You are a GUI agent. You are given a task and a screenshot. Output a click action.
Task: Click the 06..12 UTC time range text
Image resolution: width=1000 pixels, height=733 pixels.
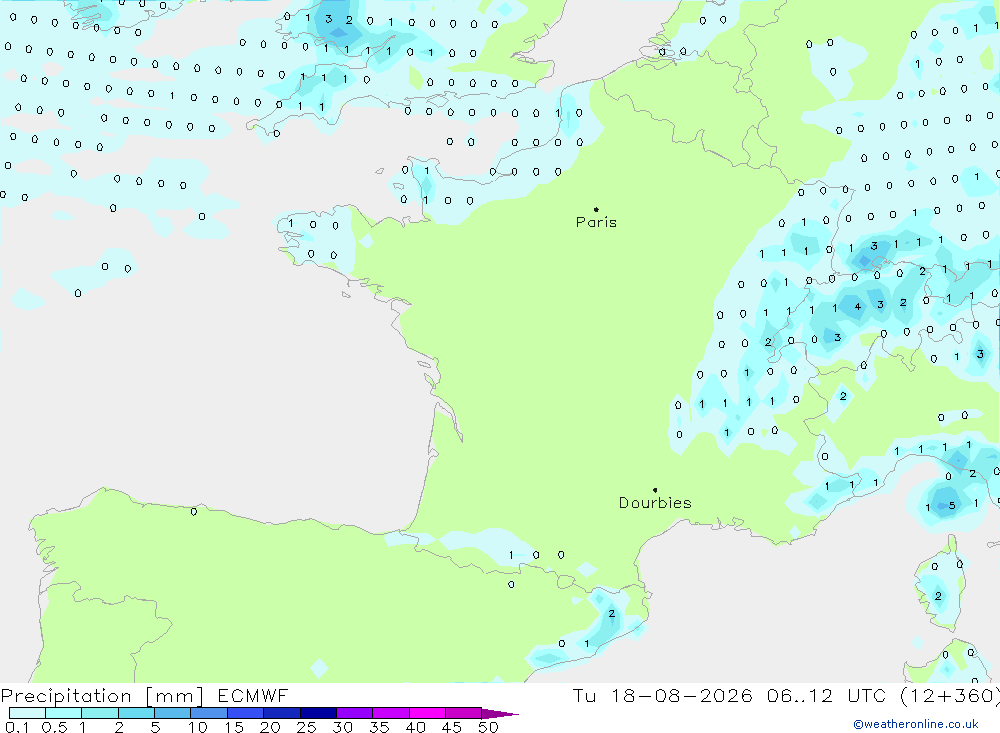pyautogui.click(x=826, y=695)
